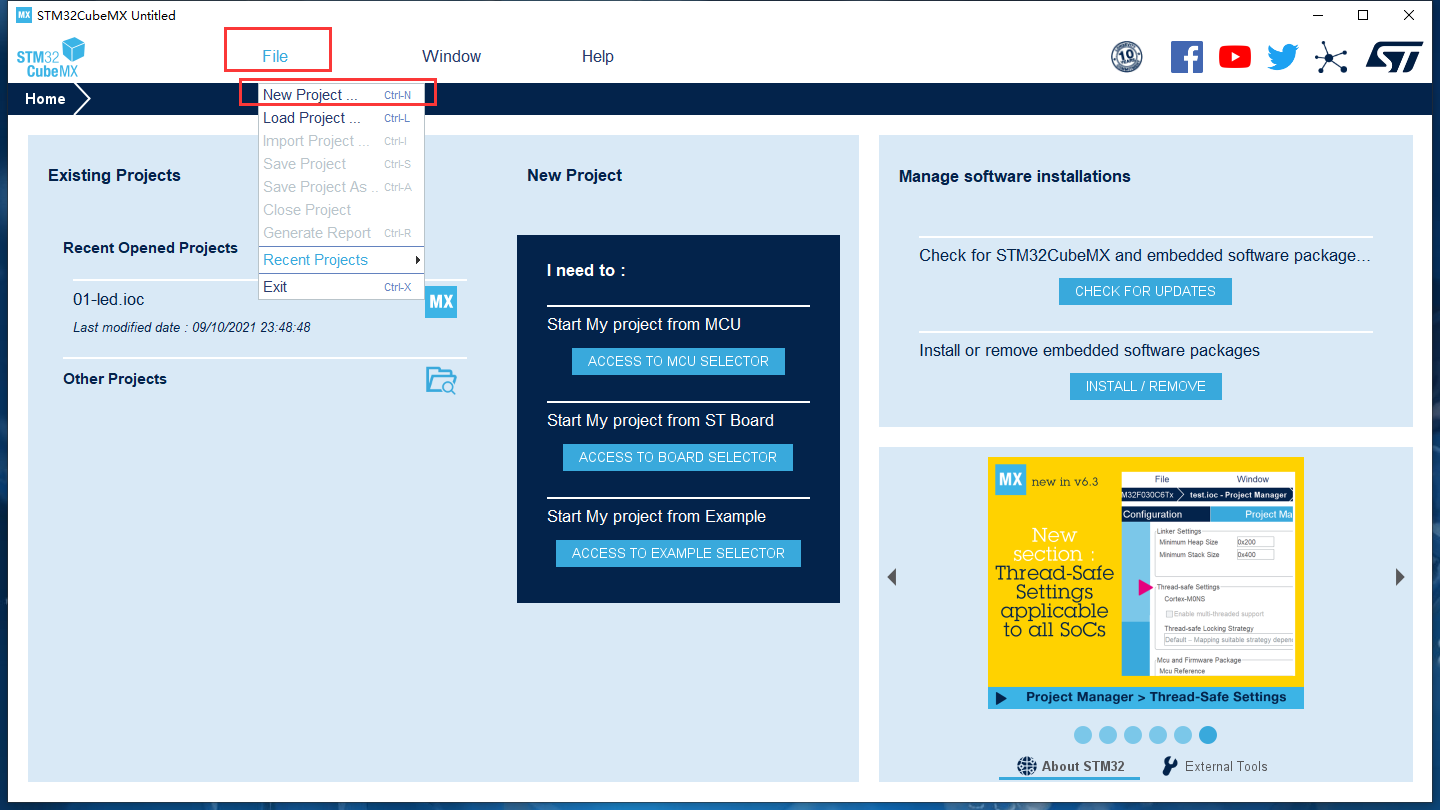Open the Help menu
The width and height of the screenshot is (1440, 810).
point(598,57)
